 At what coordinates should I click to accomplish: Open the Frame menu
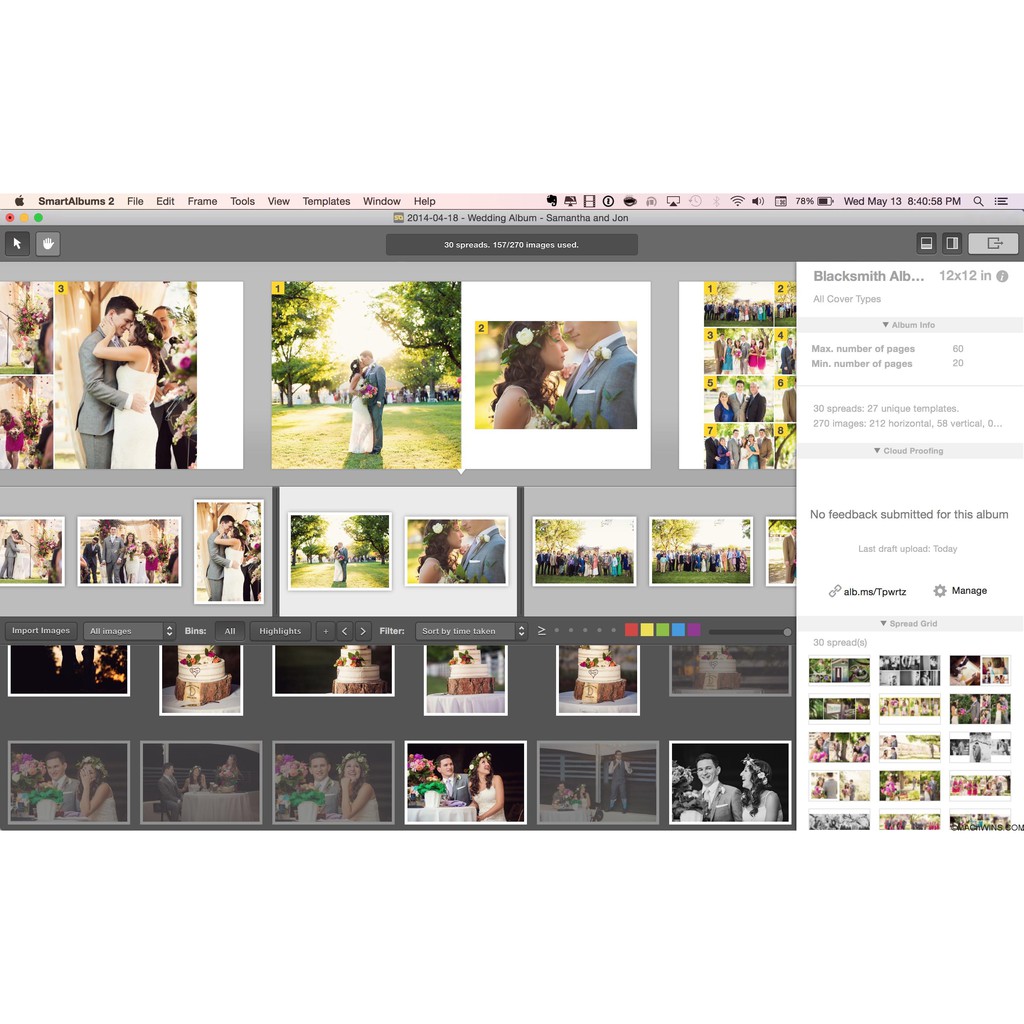202,201
